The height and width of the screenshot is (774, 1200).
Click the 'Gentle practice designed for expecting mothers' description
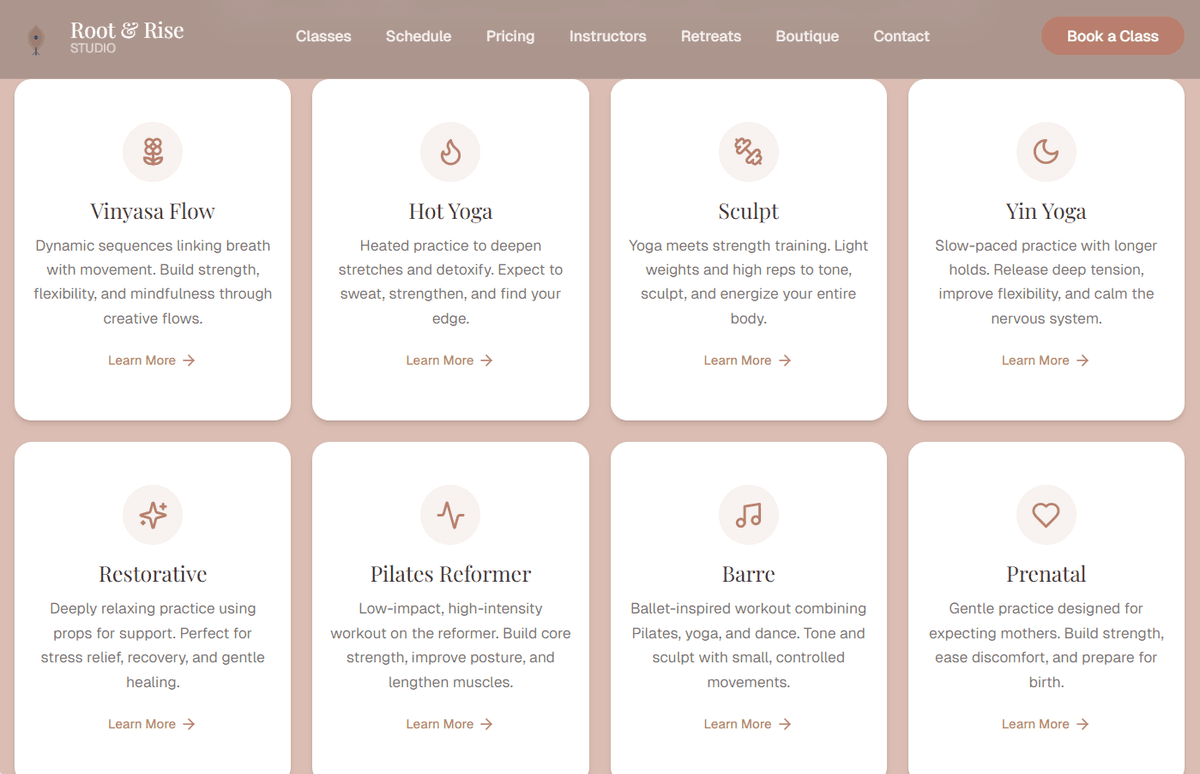point(1046,645)
